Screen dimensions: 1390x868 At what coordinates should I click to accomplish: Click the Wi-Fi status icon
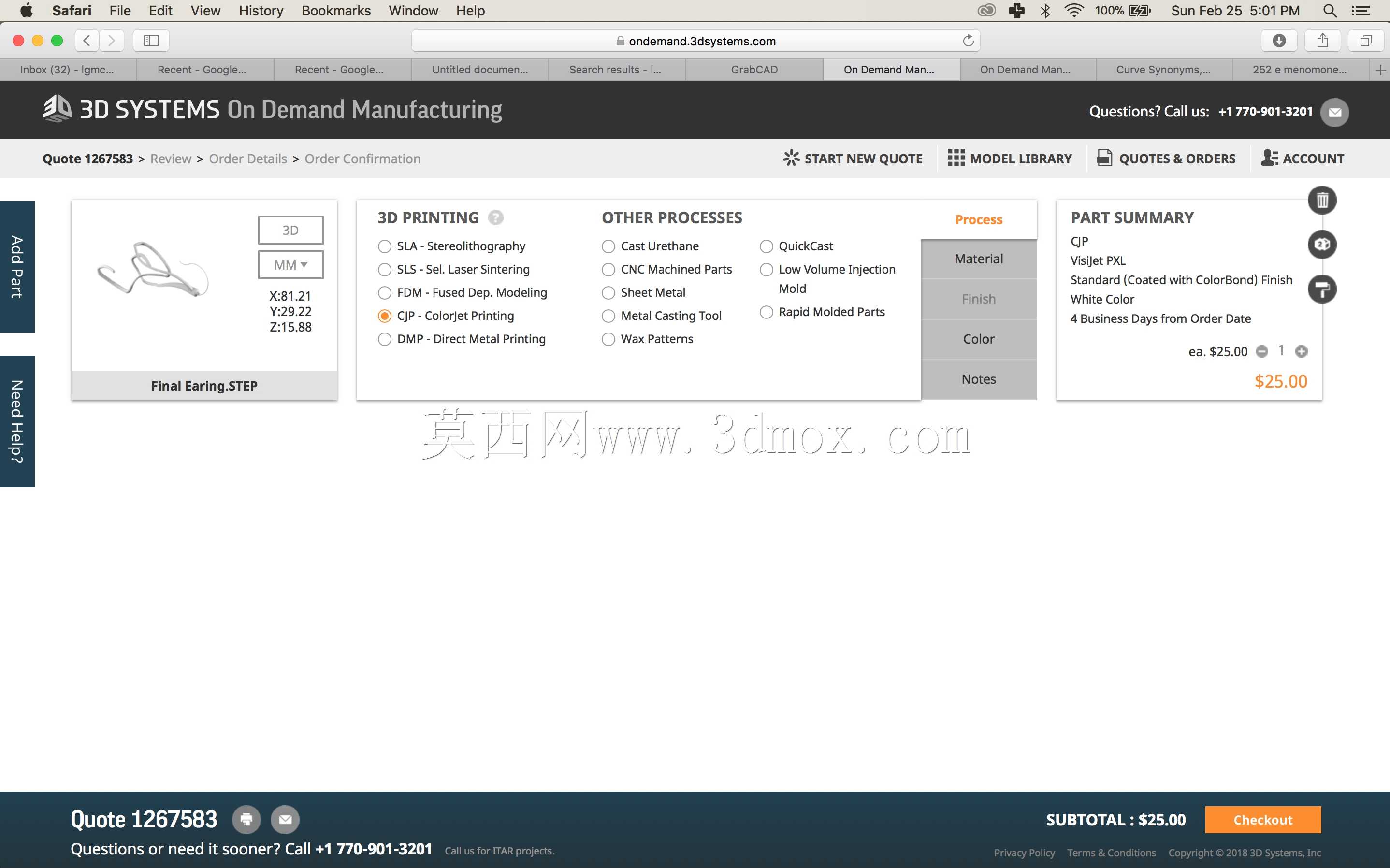click(x=1073, y=10)
